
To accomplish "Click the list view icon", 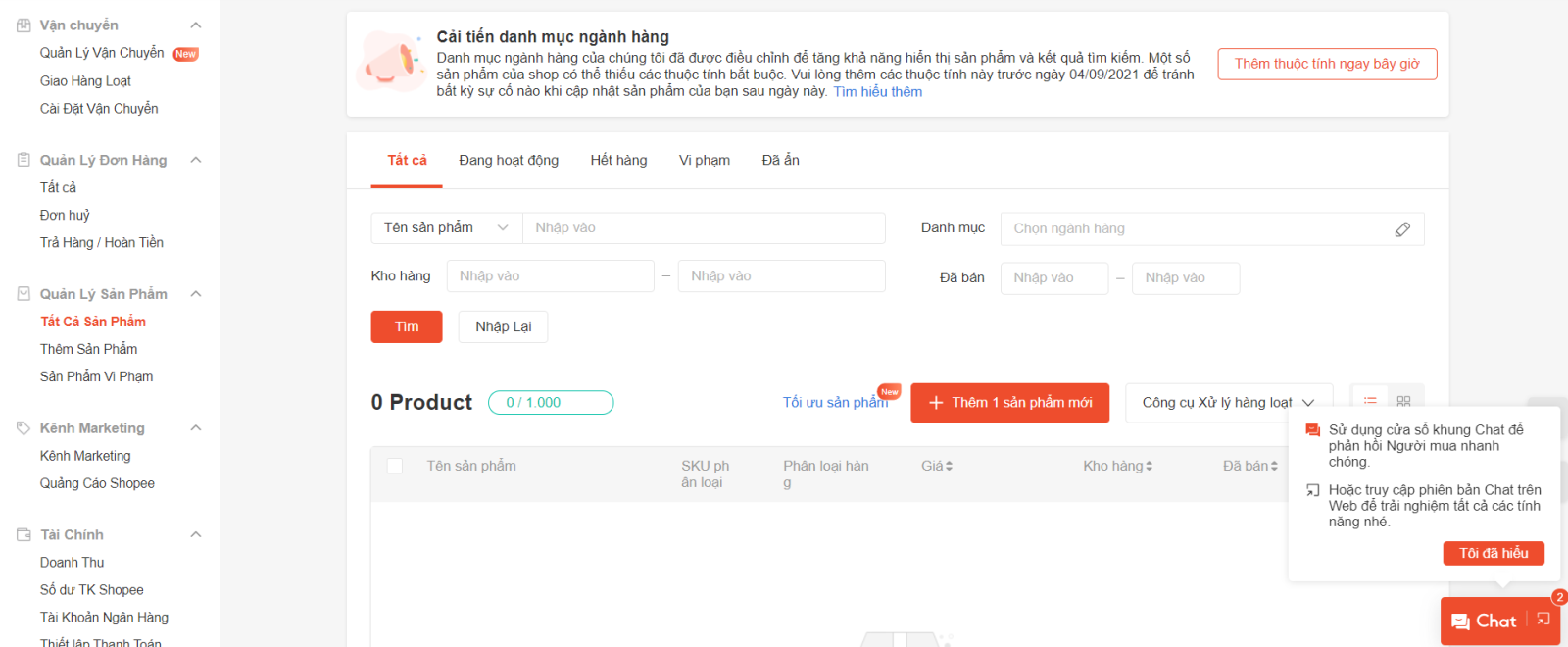I will (x=1370, y=400).
